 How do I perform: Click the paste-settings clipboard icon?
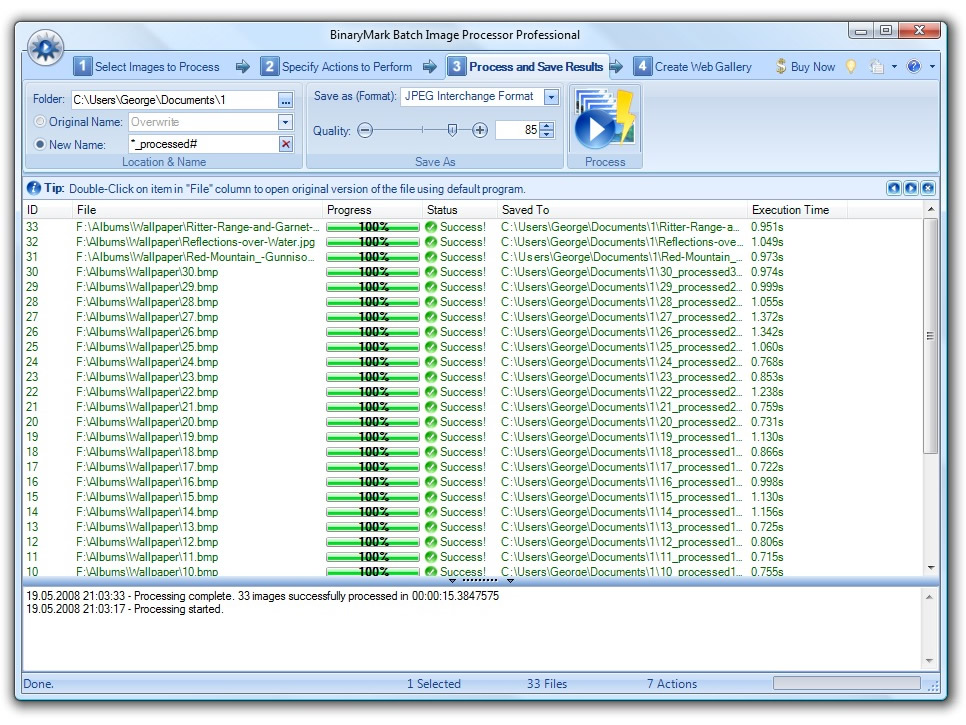(x=877, y=67)
